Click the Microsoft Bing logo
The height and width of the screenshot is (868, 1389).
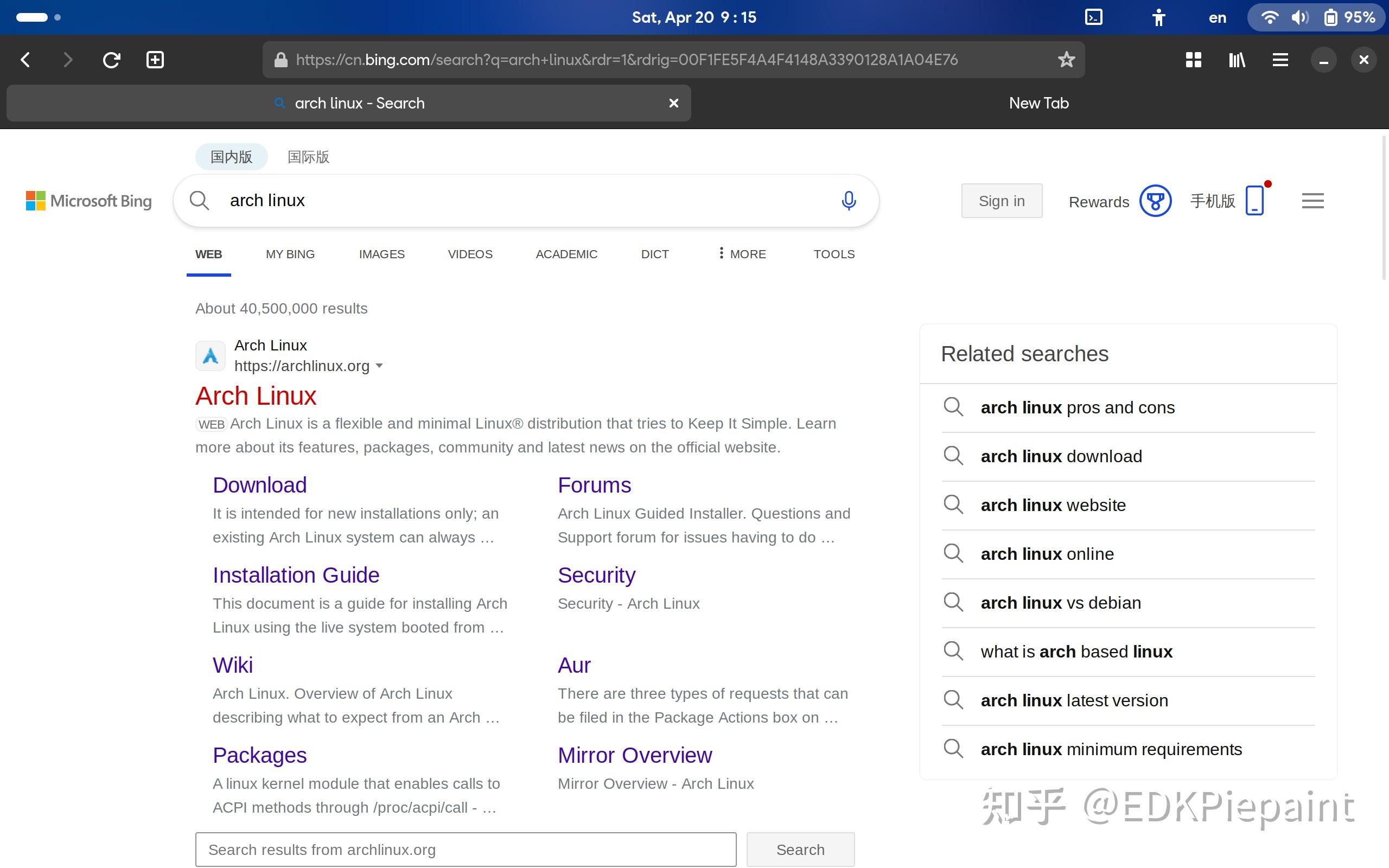coord(89,200)
